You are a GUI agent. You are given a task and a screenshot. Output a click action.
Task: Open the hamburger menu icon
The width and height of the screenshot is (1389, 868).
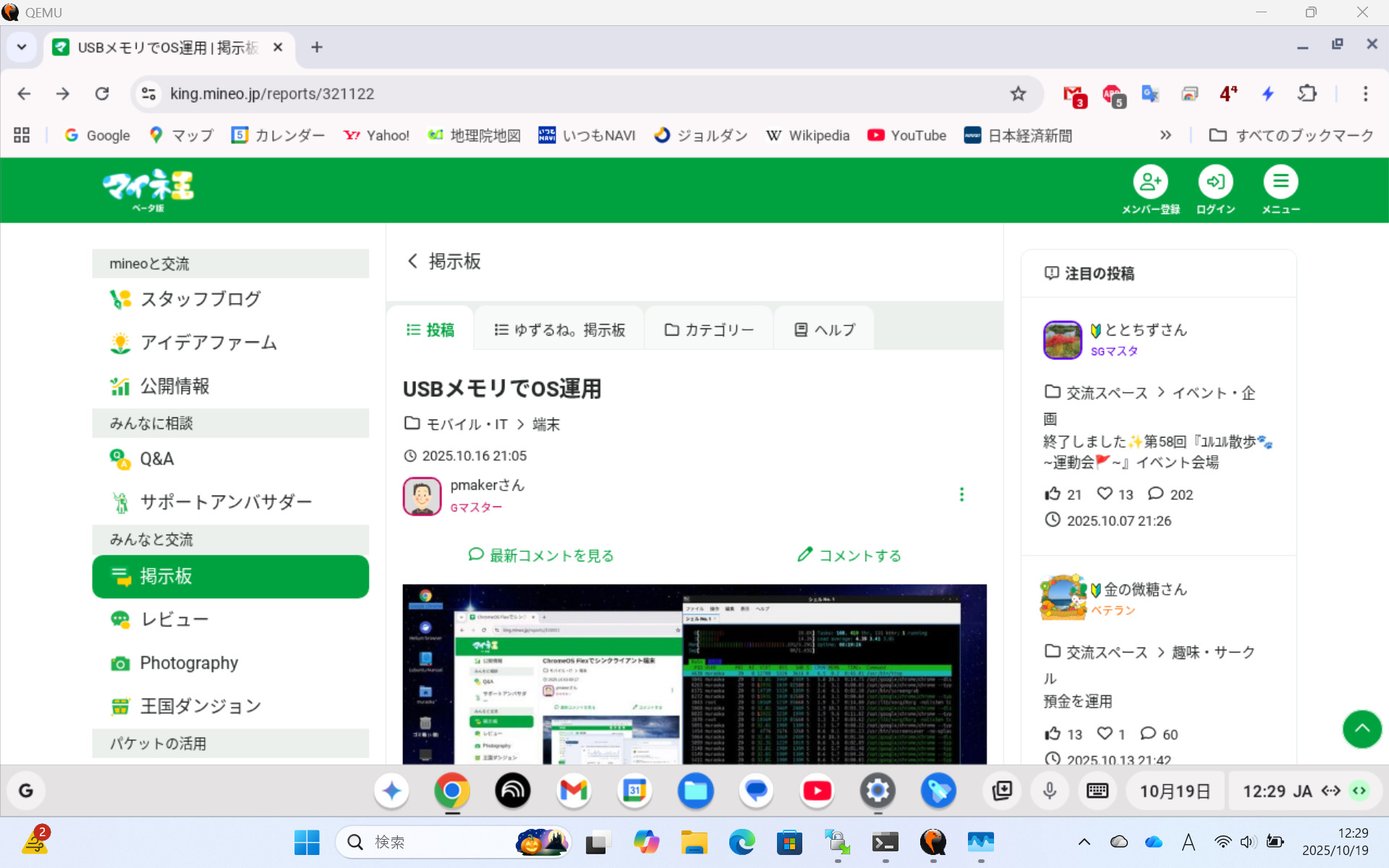1280,182
